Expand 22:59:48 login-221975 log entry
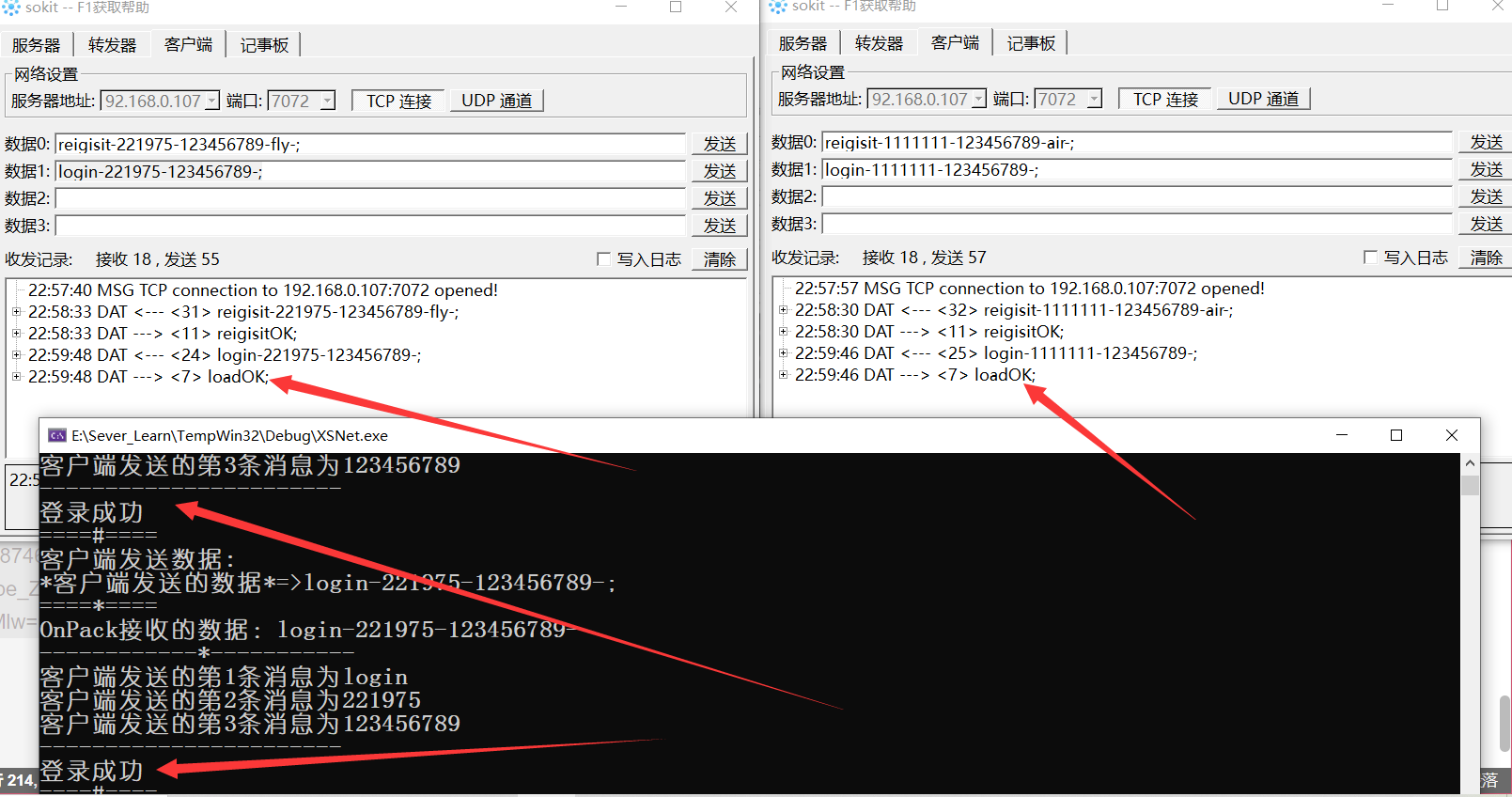The width and height of the screenshot is (1512, 797). click(x=16, y=354)
